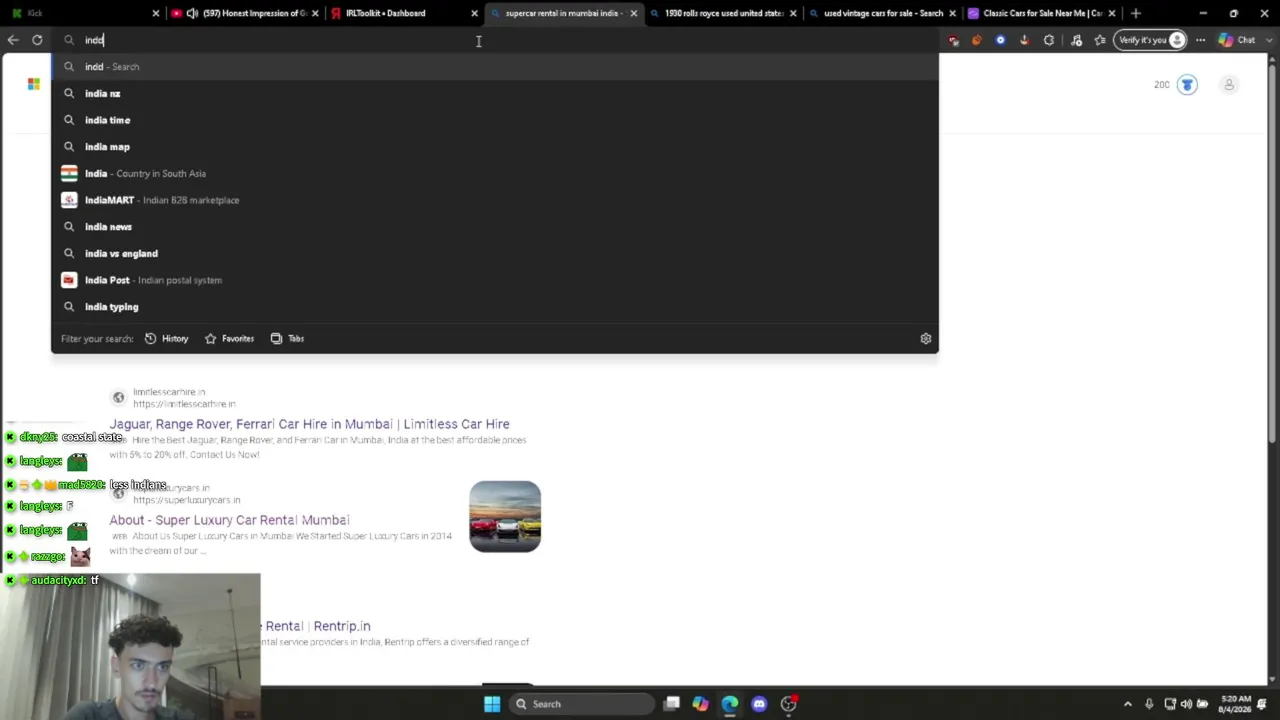Open the taskbar clock showing 5:20 AM

click(x=1234, y=704)
